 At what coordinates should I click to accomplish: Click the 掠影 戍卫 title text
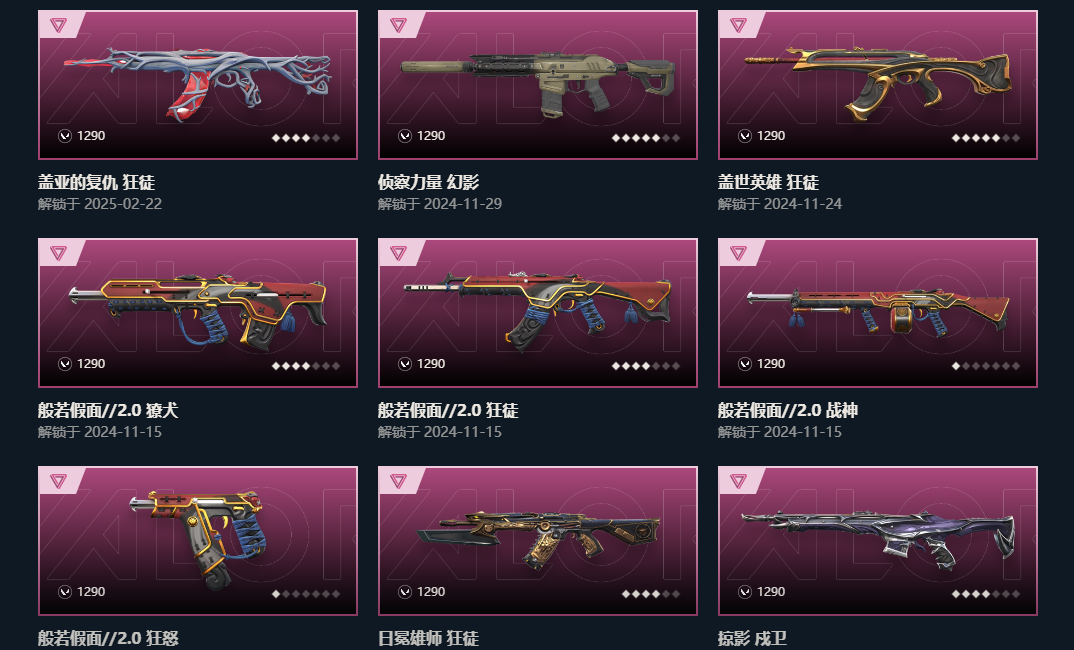point(752,638)
